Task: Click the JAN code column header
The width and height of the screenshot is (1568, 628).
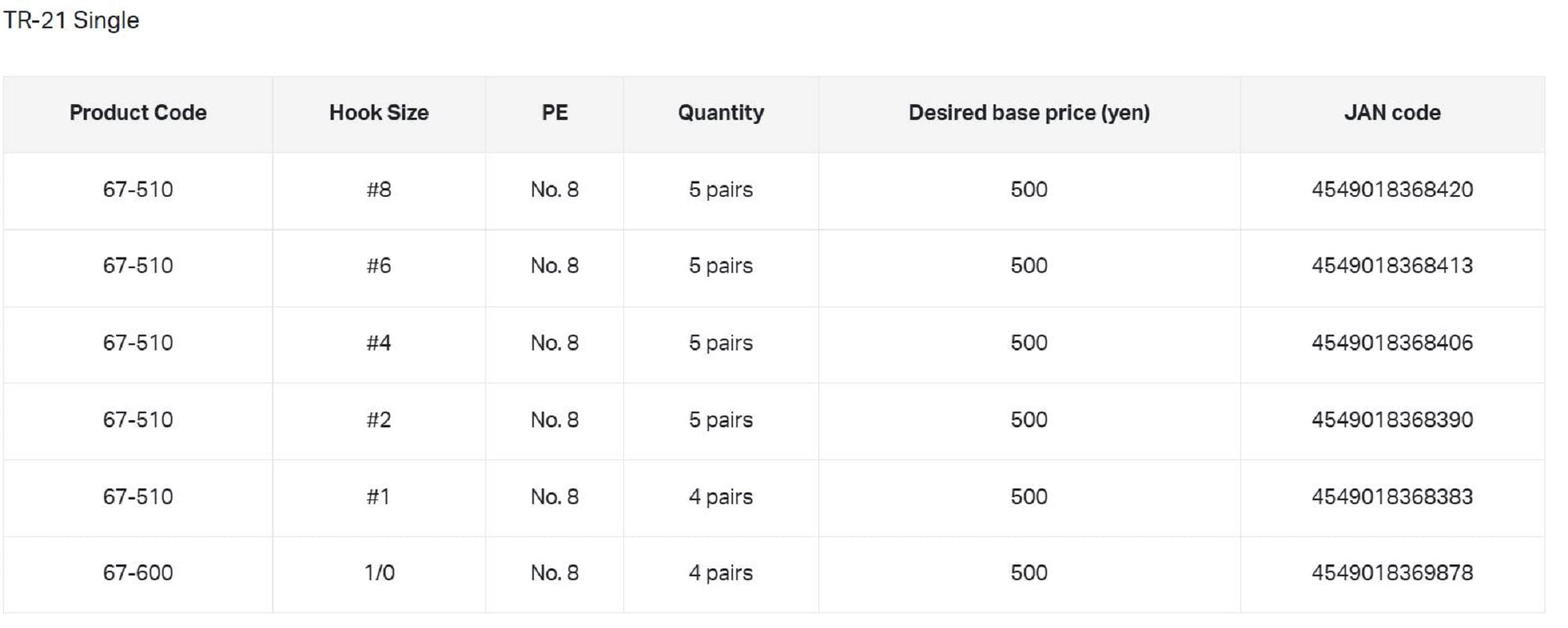Action: pos(1392,113)
